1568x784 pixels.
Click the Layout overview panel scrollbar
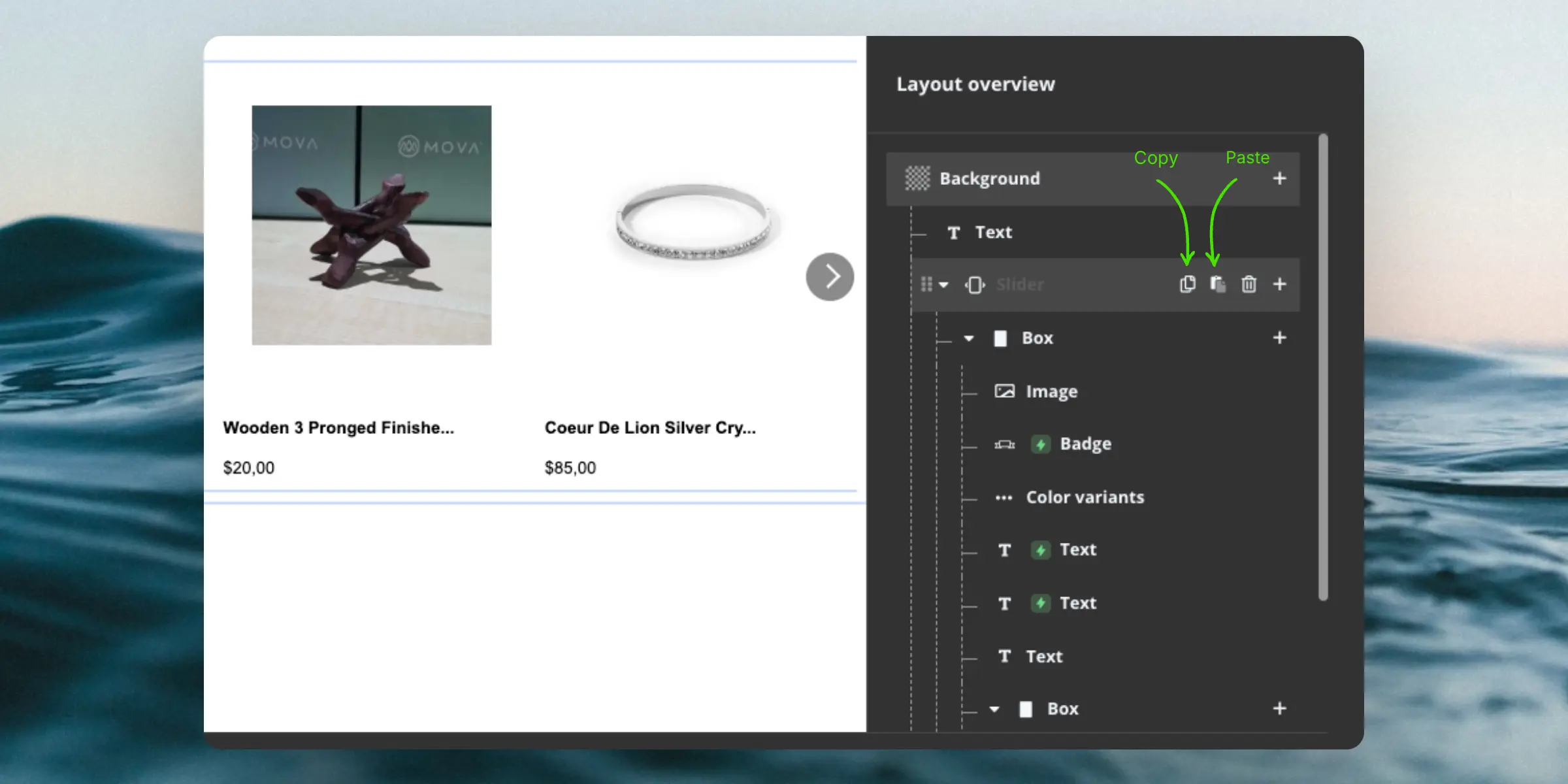click(1323, 366)
